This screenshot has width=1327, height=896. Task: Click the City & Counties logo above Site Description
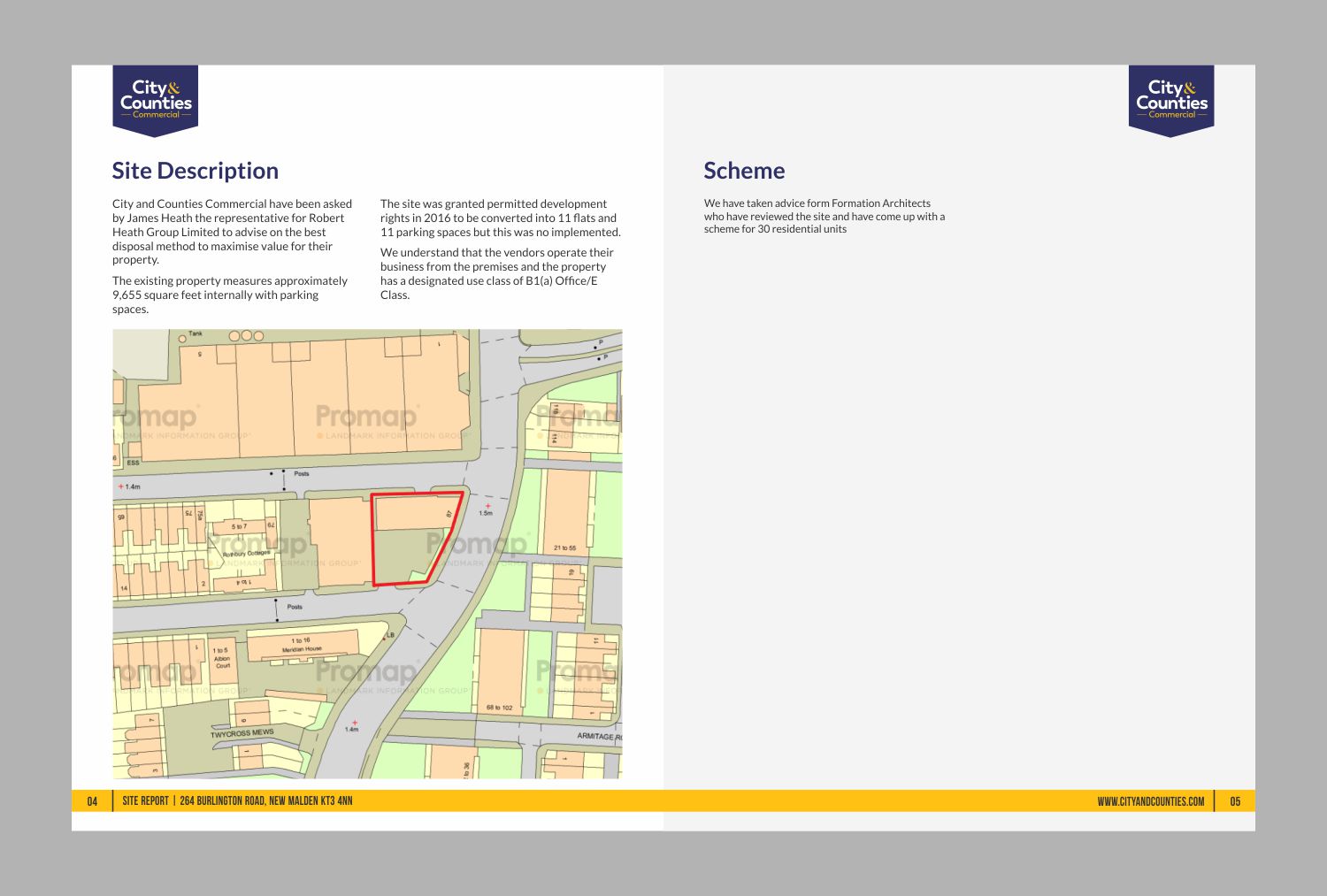pos(155,101)
